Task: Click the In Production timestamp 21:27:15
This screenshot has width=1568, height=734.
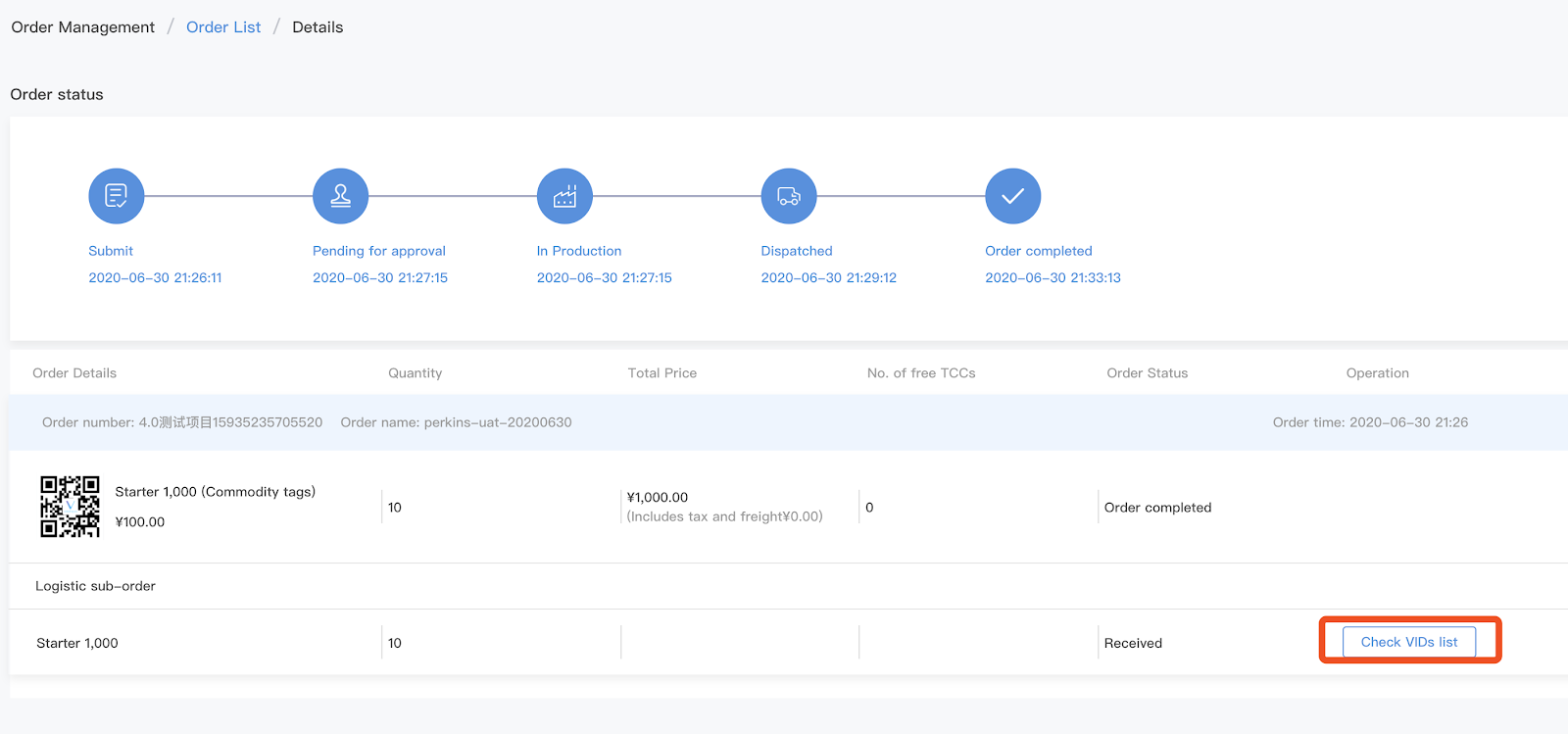Action: pyautogui.click(x=605, y=277)
